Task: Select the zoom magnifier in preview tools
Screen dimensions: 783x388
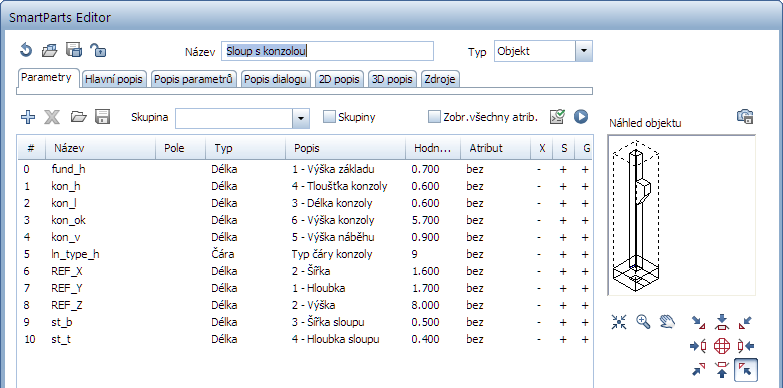Action: [644, 322]
